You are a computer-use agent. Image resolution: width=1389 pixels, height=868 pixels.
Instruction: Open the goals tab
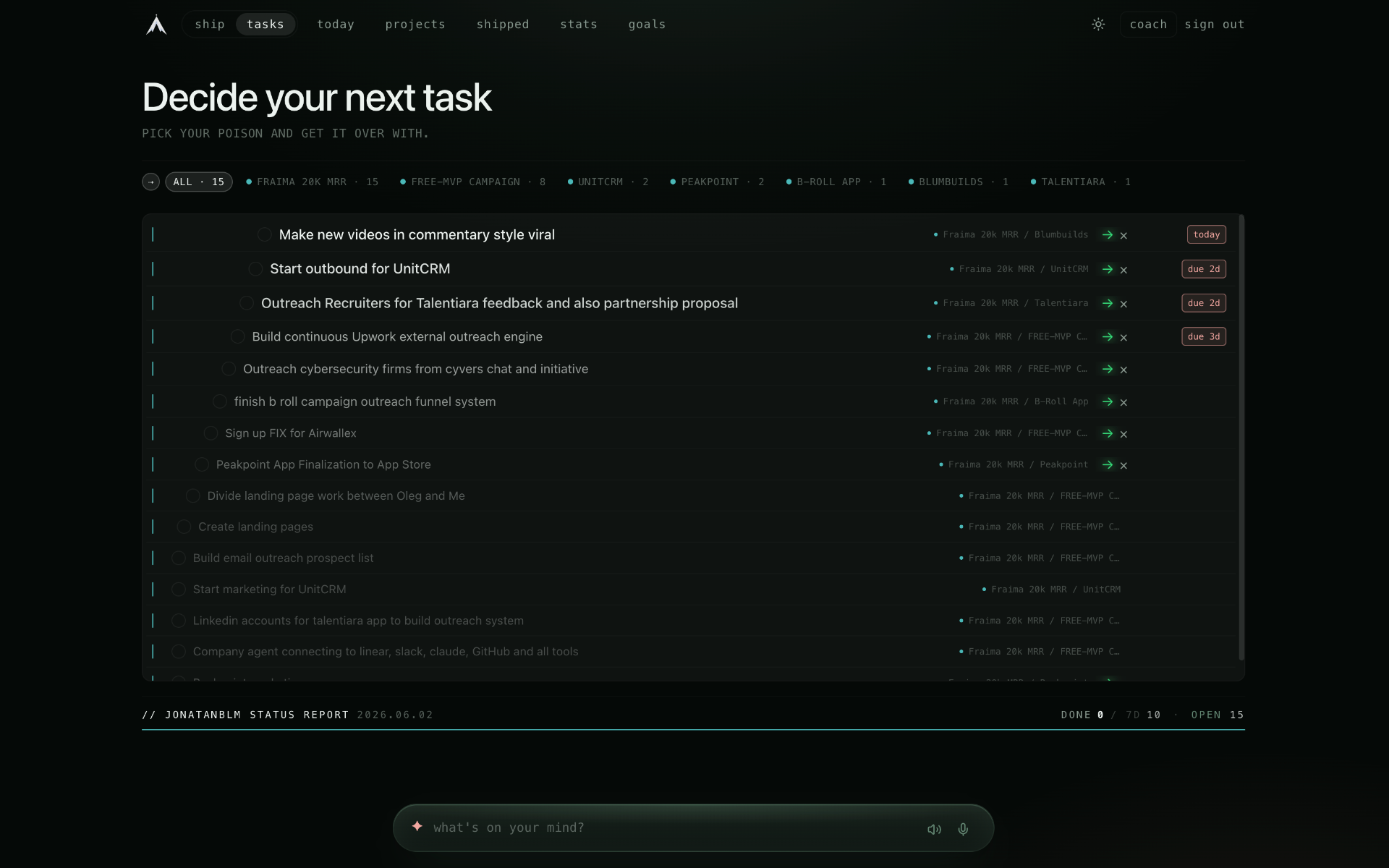(x=647, y=25)
